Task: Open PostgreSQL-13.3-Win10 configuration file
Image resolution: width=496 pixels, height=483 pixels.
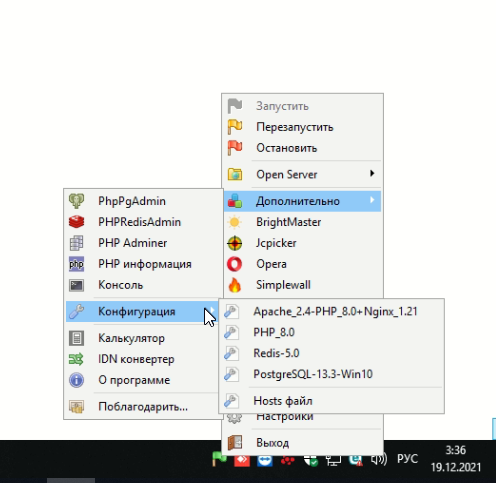Action: tap(331, 374)
